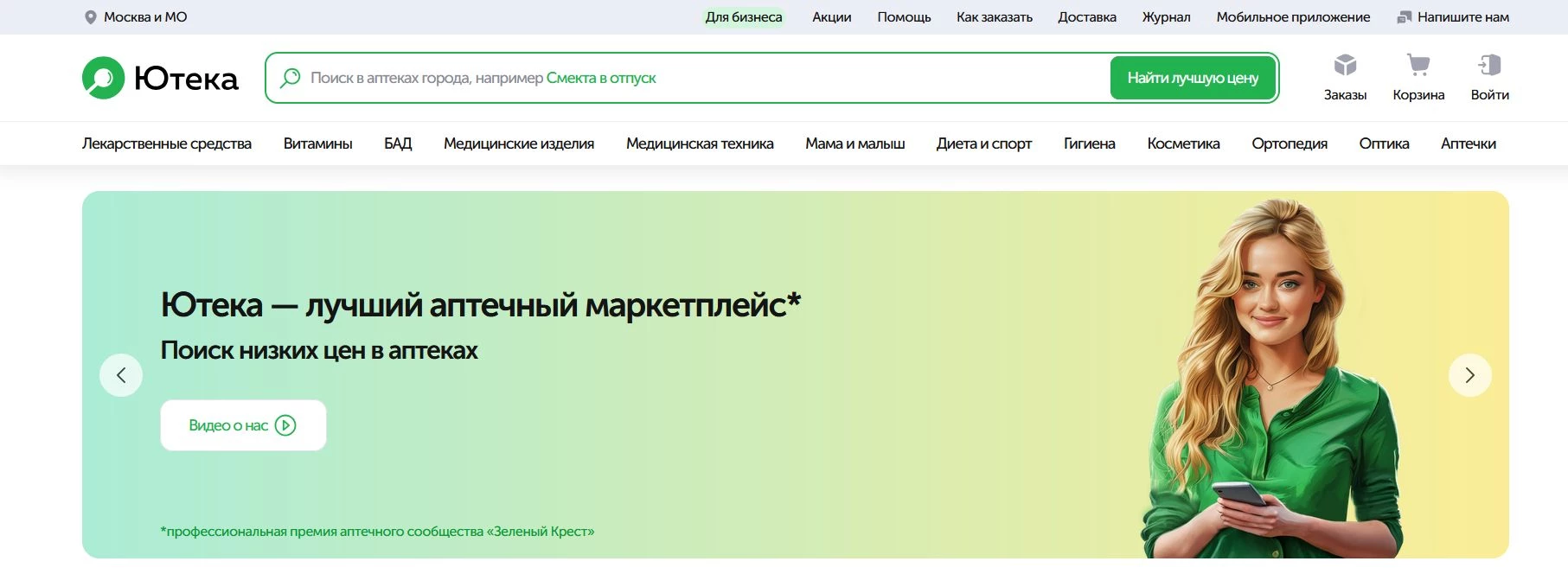
Task: Click the search magnifier icon
Action: pyautogui.click(x=291, y=78)
